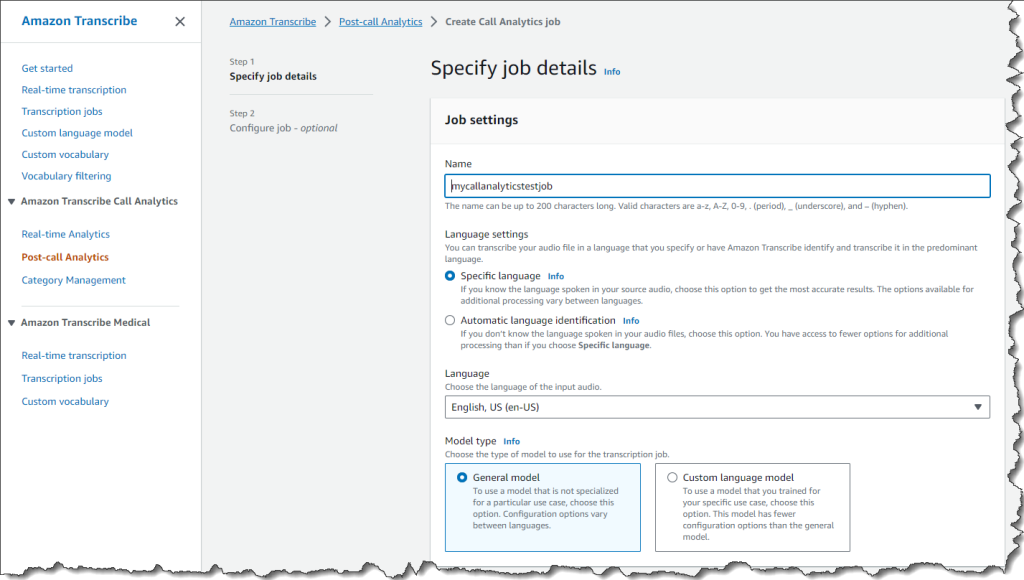Open Real-time Analytics page
1024x580 pixels.
(x=65, y=234)
